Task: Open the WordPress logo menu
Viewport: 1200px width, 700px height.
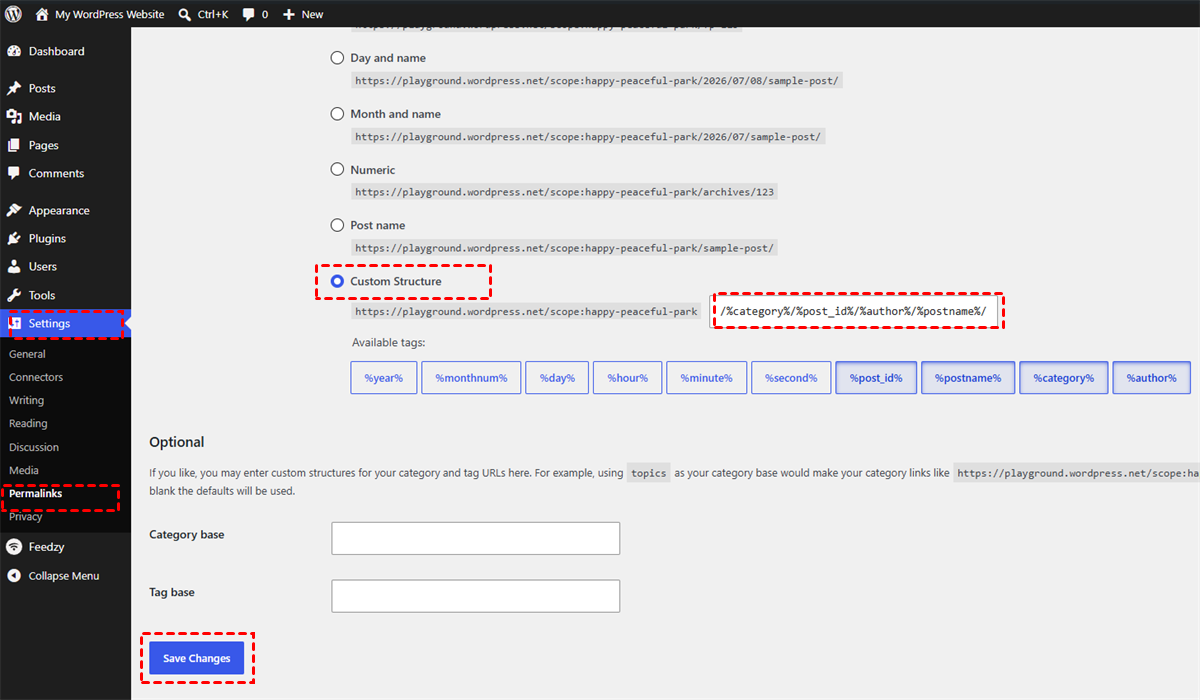Action: click(x=14, y=14)
